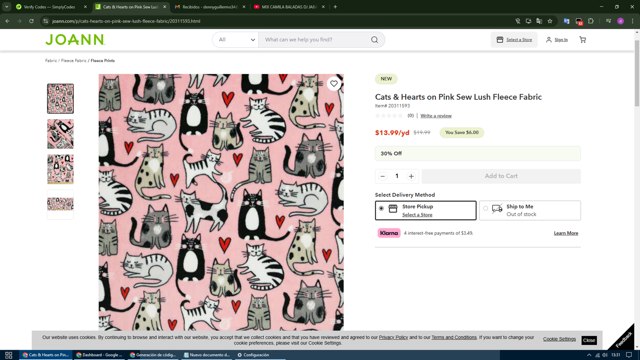Click the store icon beside Select a Store in header
The image size is (640, 360).
pos(500,40)
